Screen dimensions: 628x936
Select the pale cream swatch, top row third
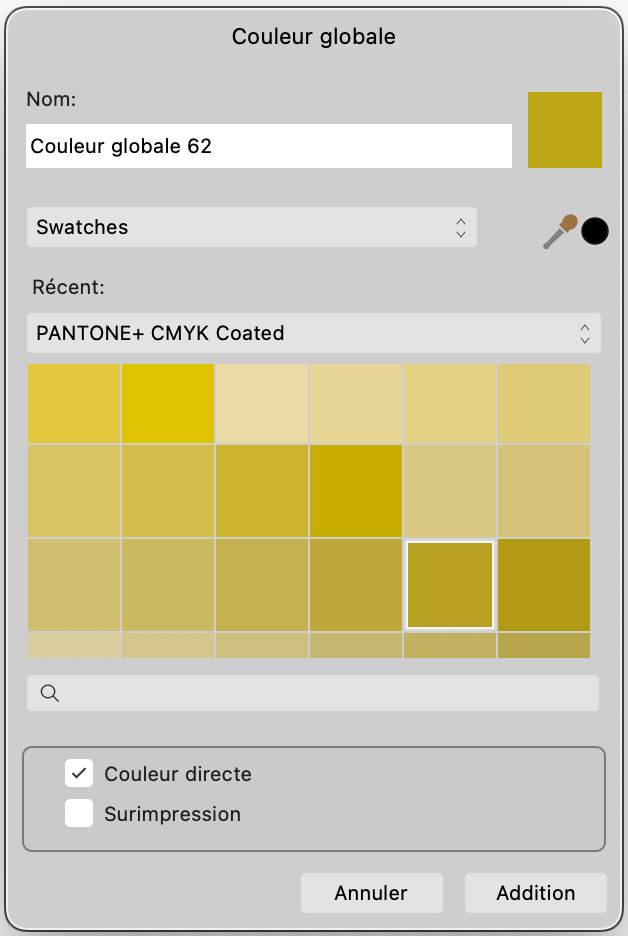[x=262, y=404]
